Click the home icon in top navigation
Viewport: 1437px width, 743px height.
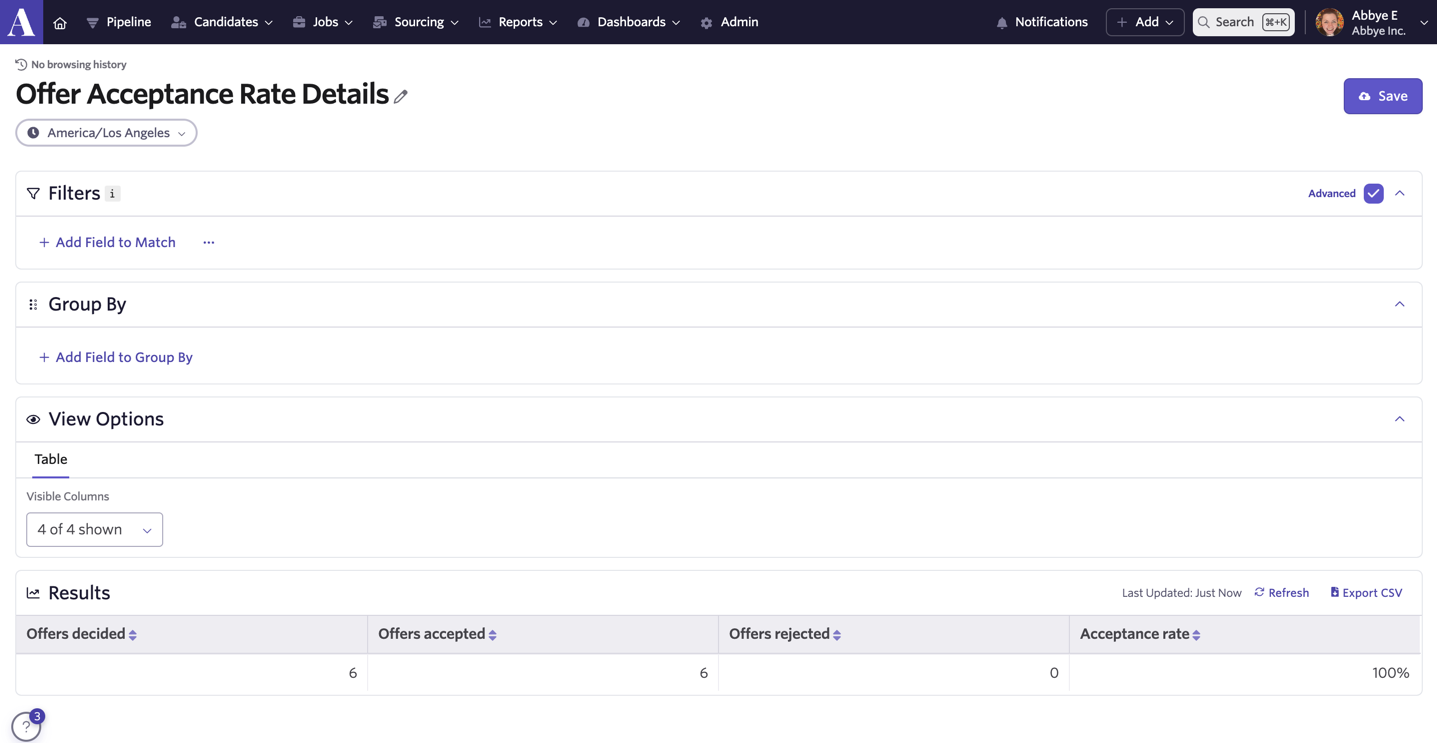[60, 22]
